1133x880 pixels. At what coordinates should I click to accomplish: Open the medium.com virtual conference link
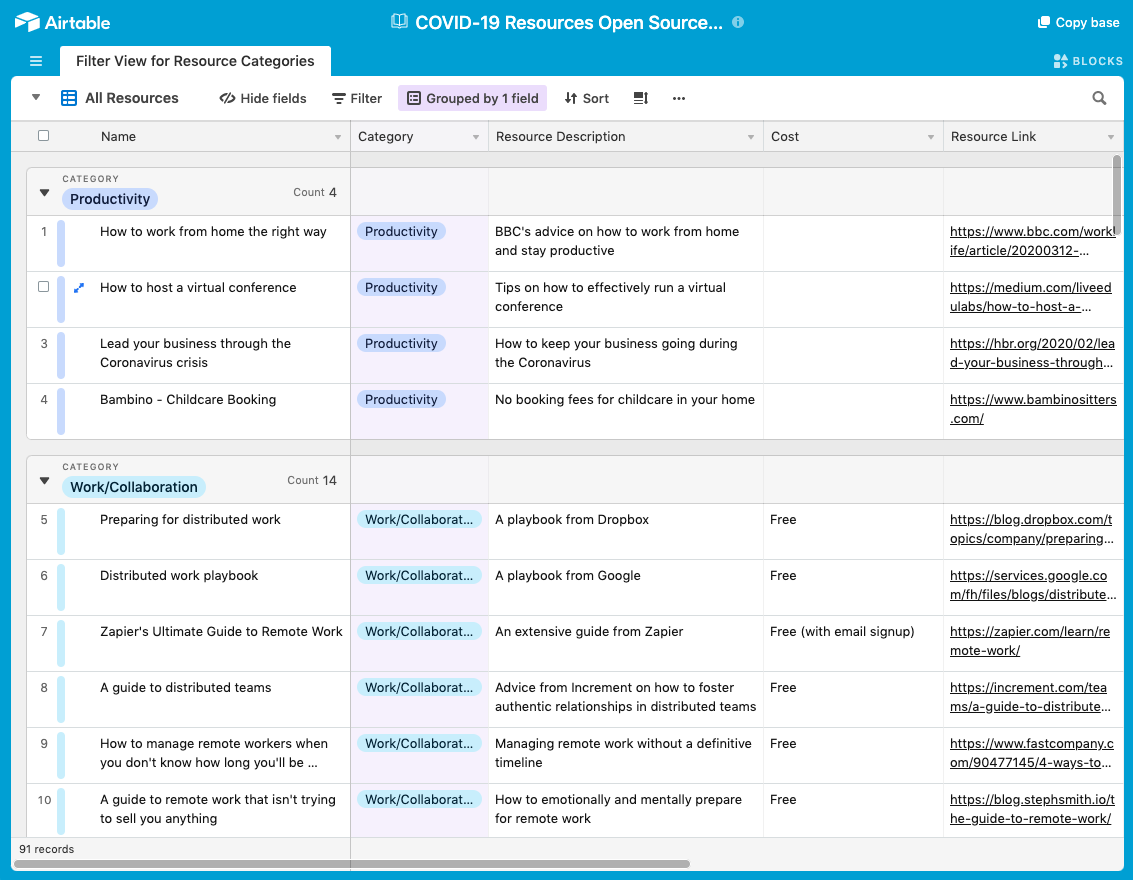(1030, 297)
